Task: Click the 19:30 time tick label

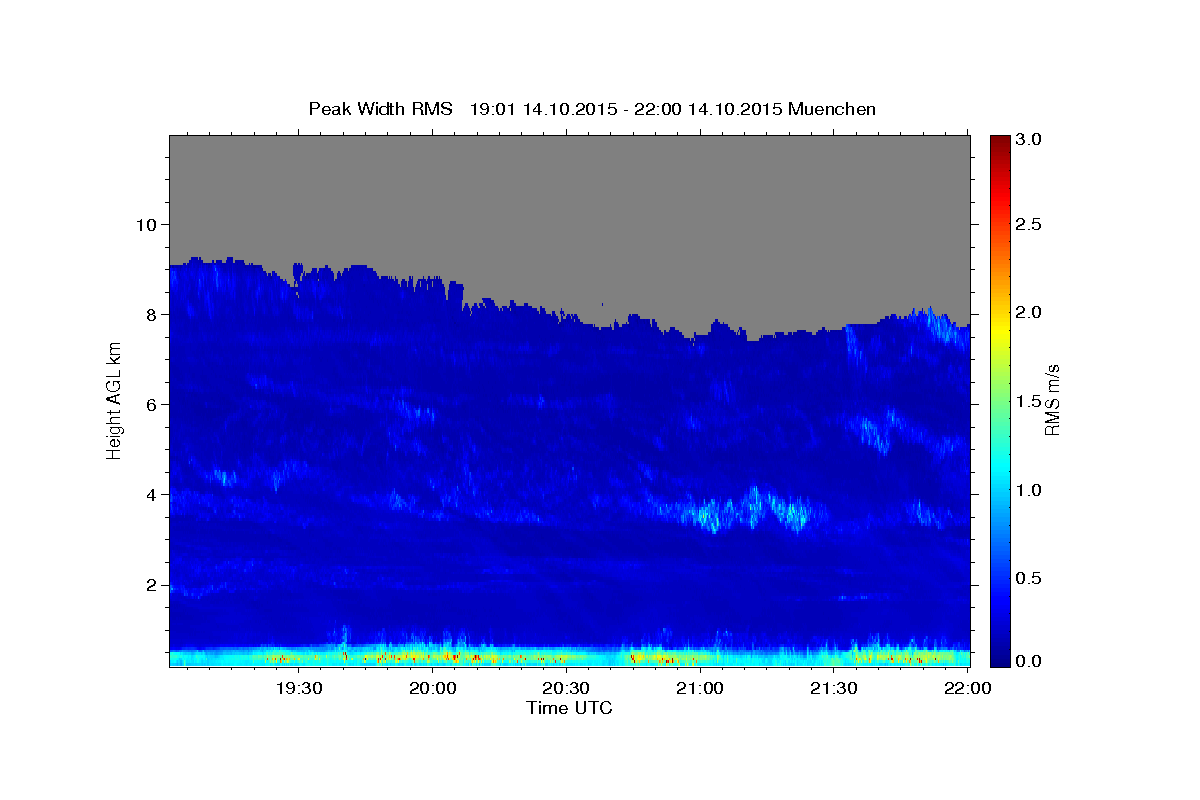Action: (299, 689)
